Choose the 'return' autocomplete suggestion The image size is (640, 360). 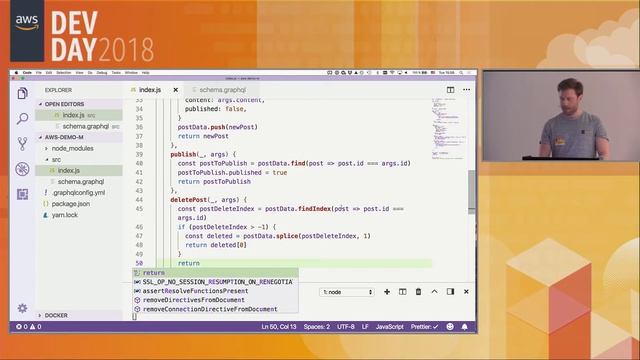pos(215,273)
